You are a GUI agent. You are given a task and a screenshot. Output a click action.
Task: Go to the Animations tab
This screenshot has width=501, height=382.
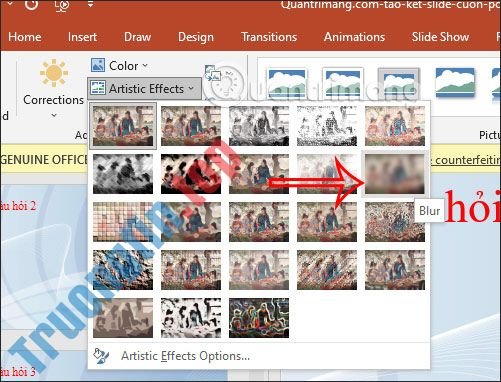point(354,37)
